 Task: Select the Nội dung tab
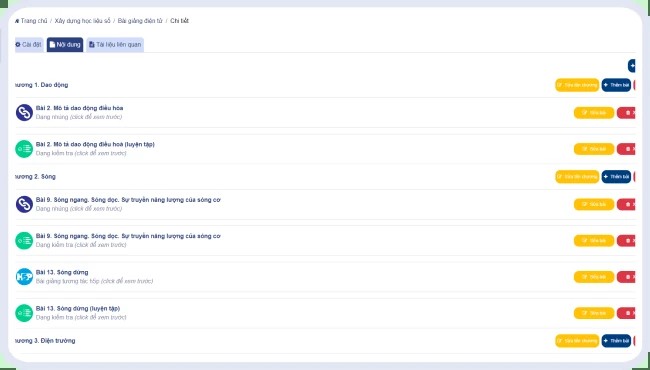[65, 44]
